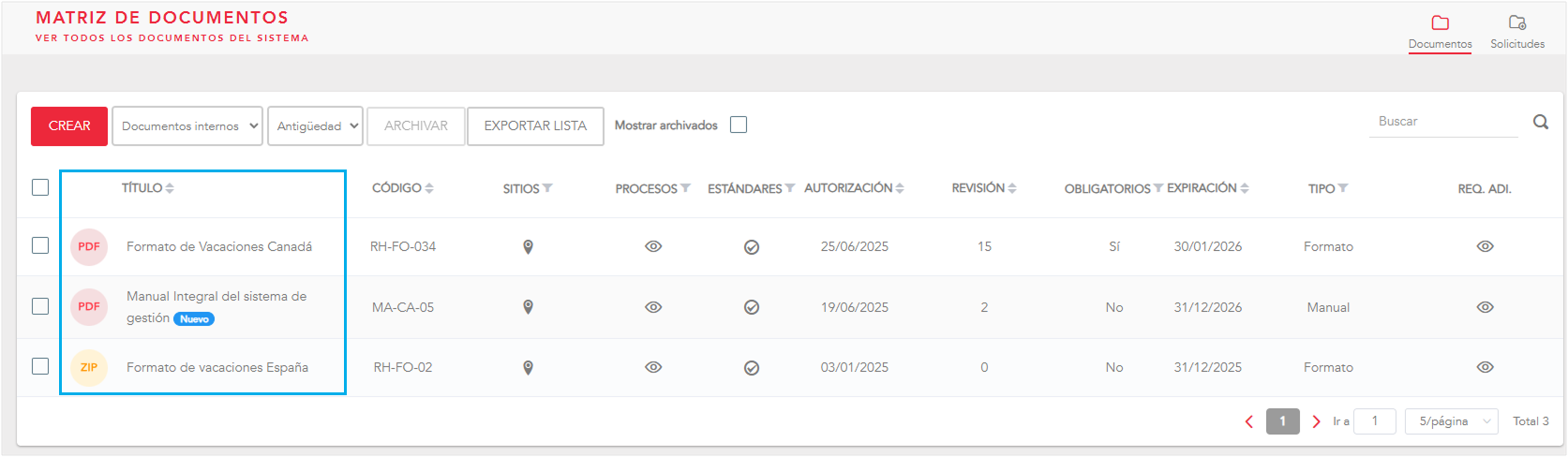
Task: Filter by Tipo column funnel icon
Action: coord(1343,188)
